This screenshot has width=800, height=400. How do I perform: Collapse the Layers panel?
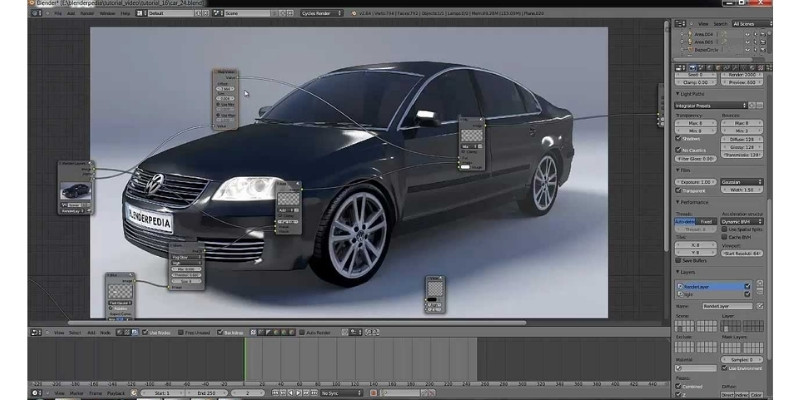678,272
